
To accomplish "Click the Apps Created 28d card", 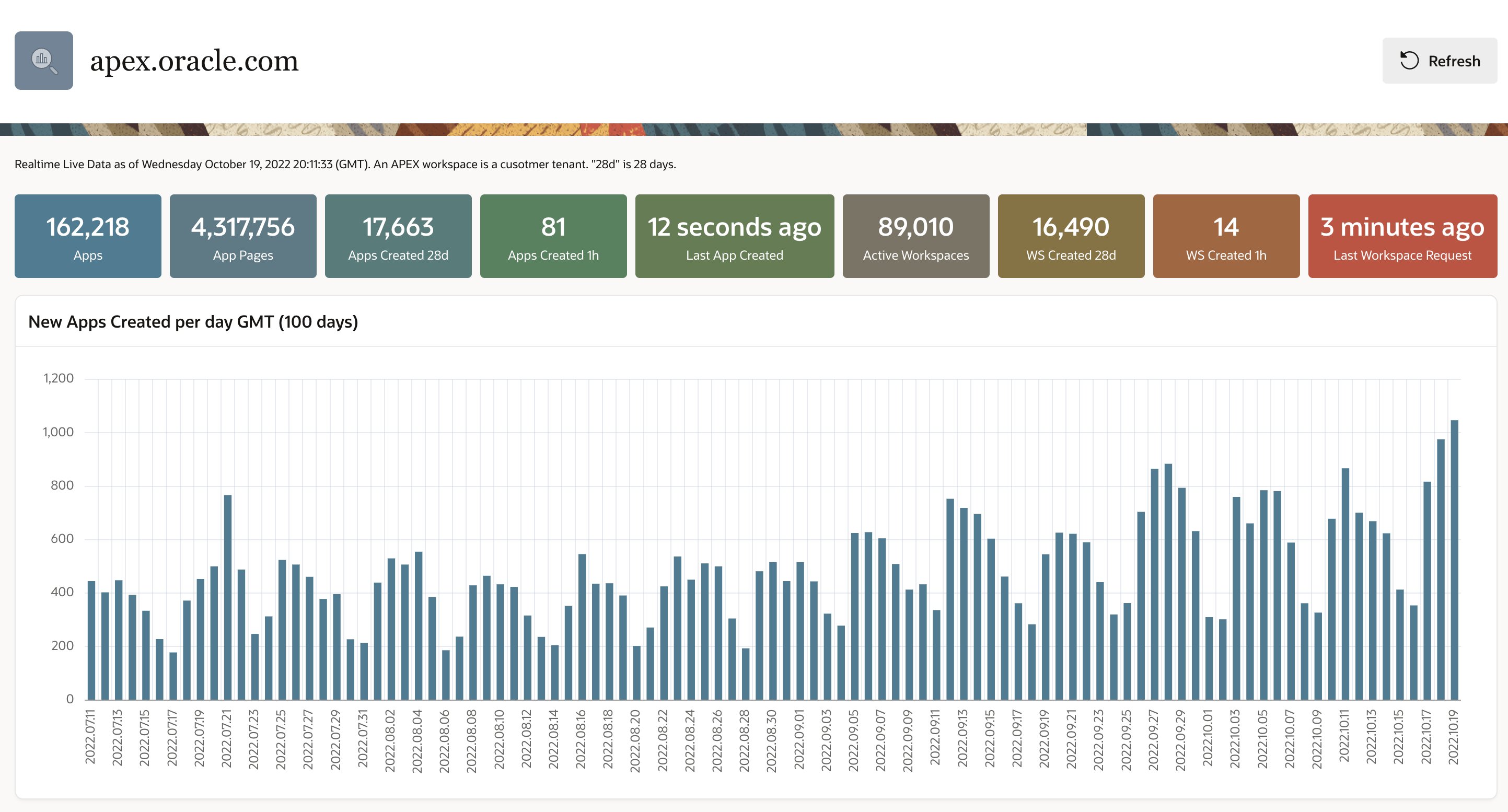I will pyautogui.click(x=398, y=236).
